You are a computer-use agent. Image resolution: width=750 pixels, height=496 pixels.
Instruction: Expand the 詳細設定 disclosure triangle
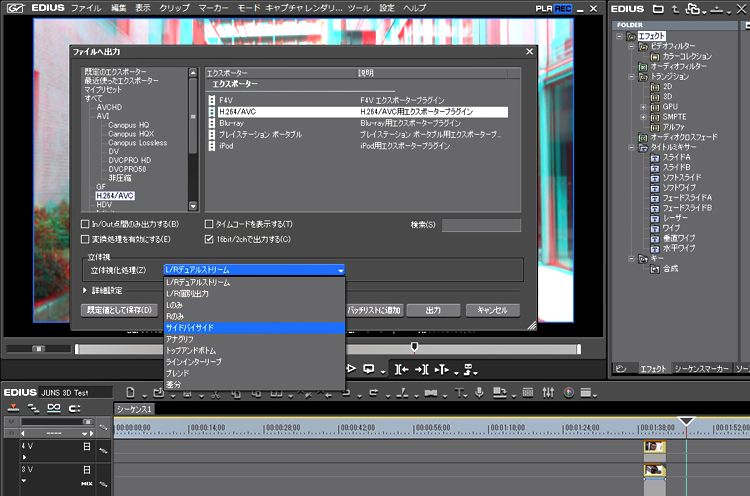click(x=85, y=290)
